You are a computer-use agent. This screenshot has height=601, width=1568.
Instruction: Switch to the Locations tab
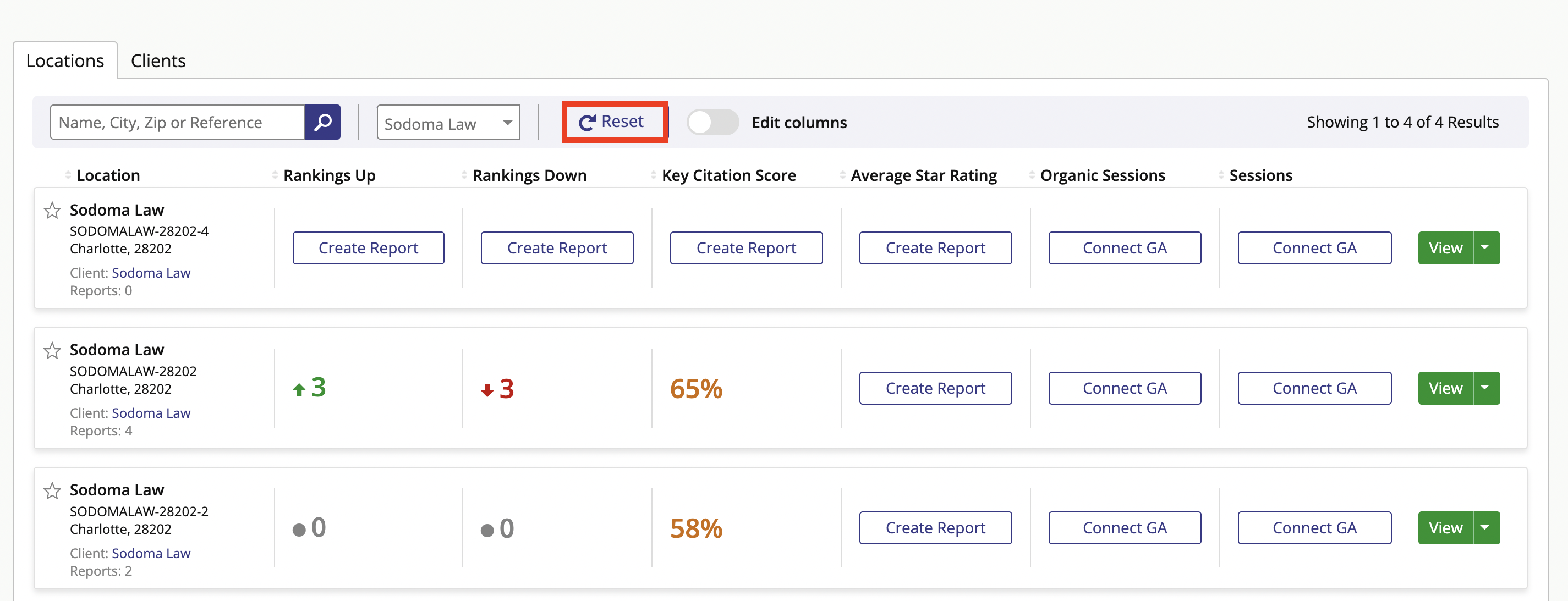click(65, 60)
